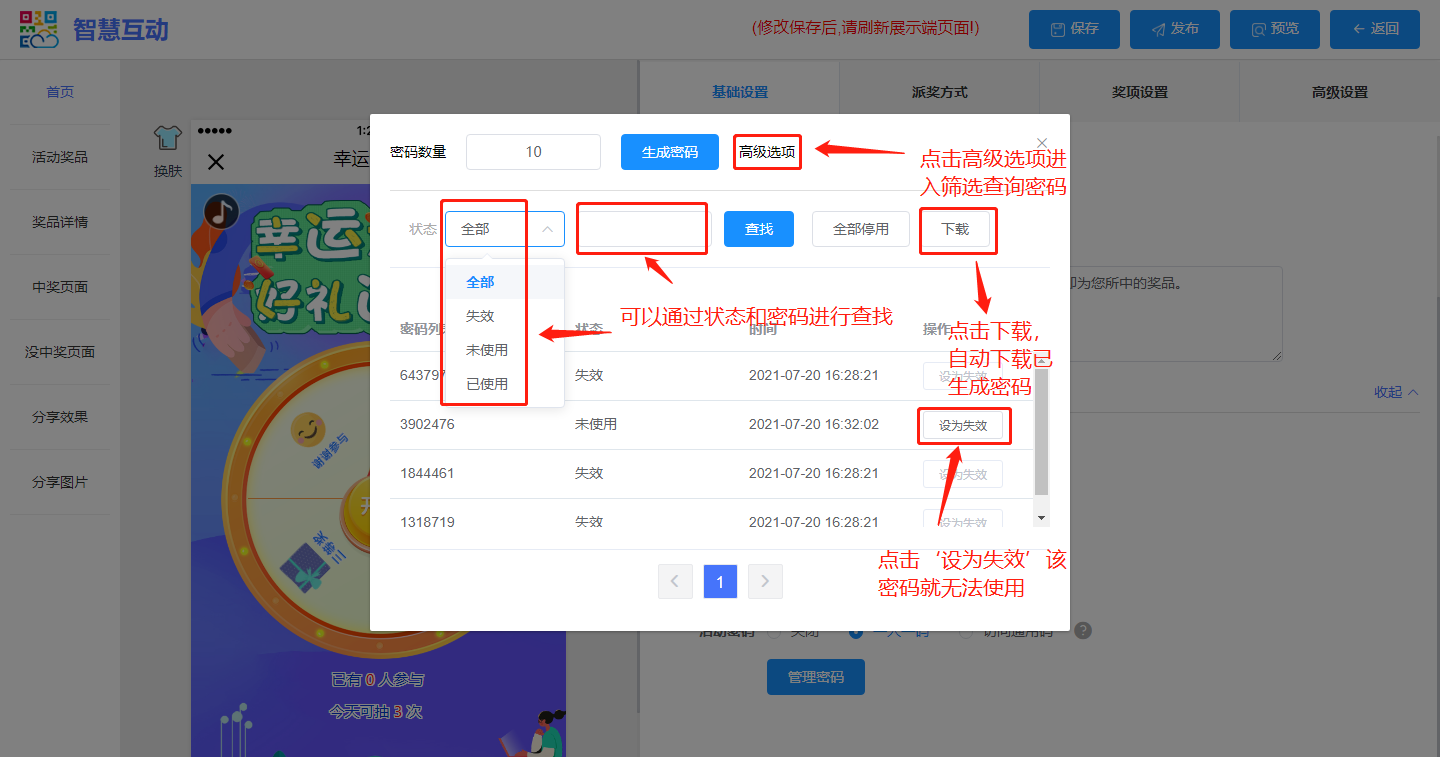Click the X icon in phone preview header
This screenshot has height=757, width=1440.
coord(216,162)
